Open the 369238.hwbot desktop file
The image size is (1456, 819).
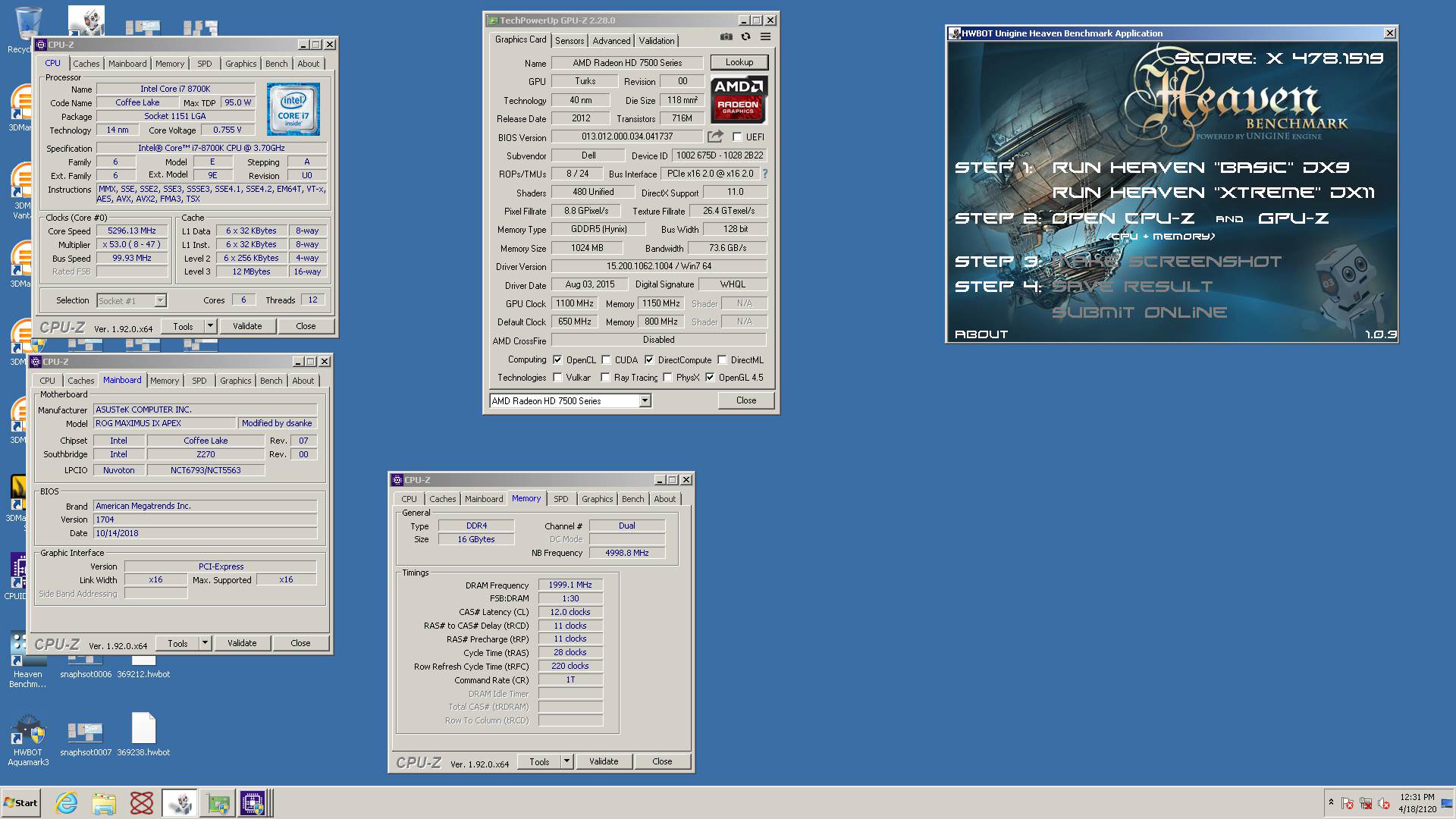click(x=143, y=734)
